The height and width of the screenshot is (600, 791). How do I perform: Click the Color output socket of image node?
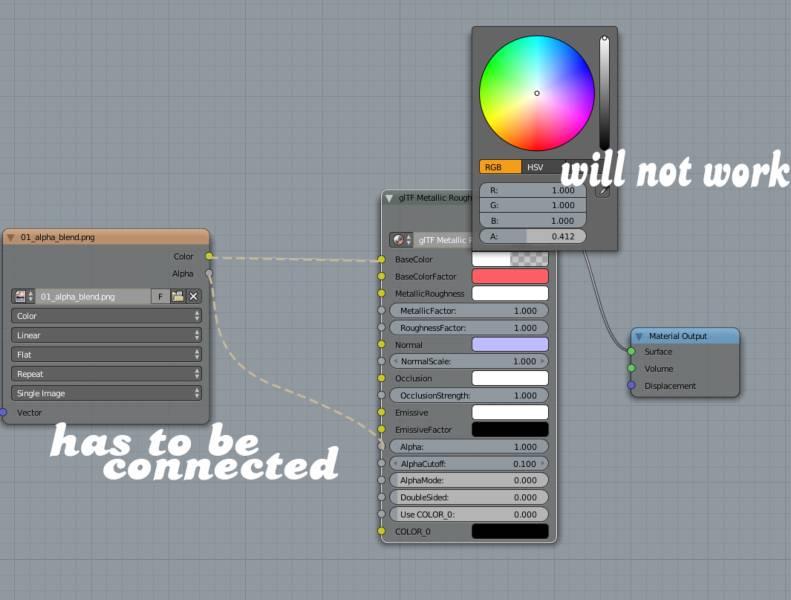pos(209,256)
